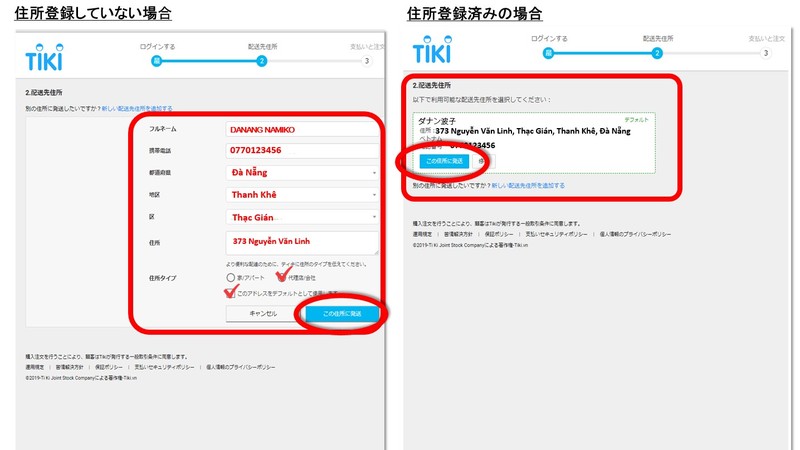This screenshot has width=800, height=450.
Task: Open the 区 dropdown showing Thạc Gián
Action: coord(302,217)
